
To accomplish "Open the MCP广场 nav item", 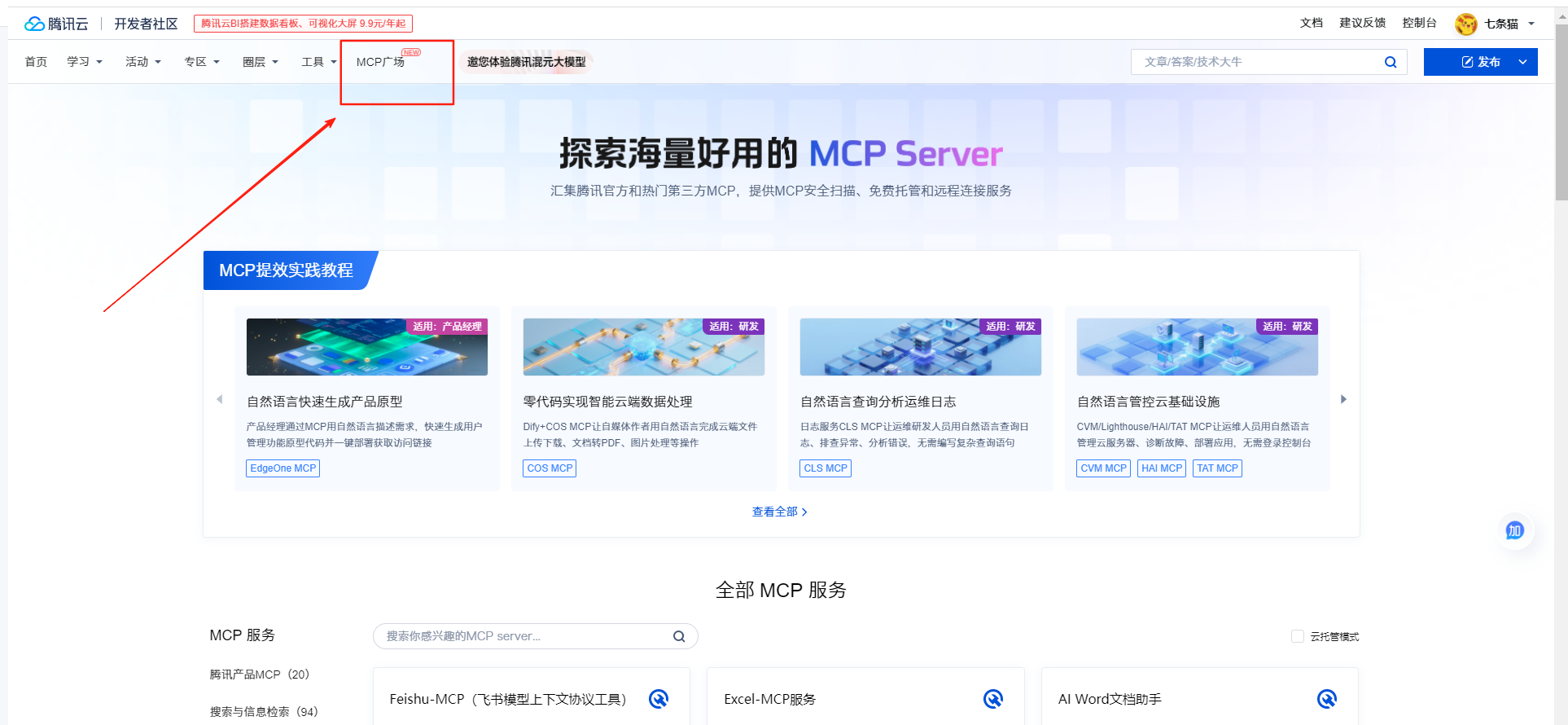I will click(x=380, y=62).
